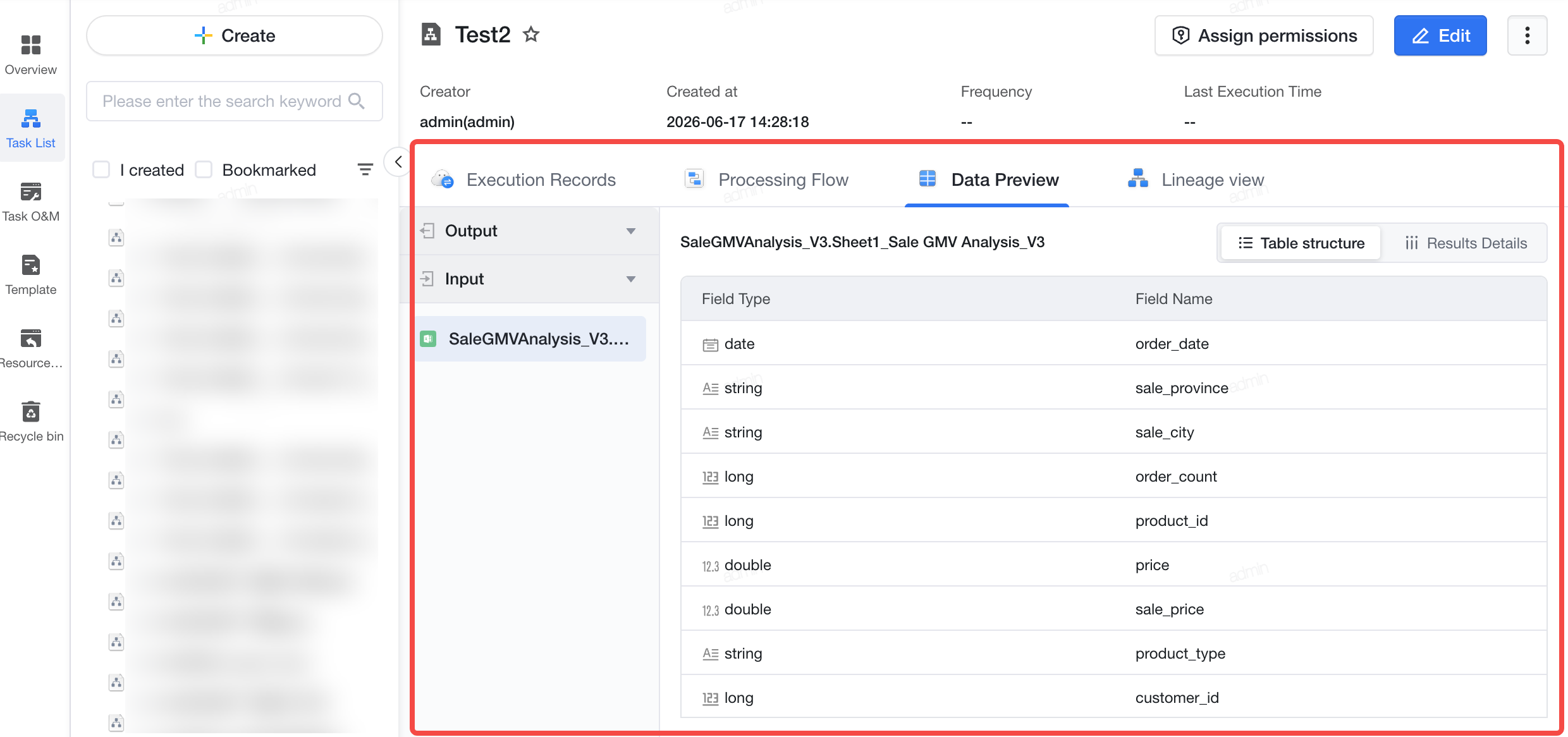Viewport: 1568px width, 737px height.
Task: Click the Assign permissions button
Action: point(1264,35)
